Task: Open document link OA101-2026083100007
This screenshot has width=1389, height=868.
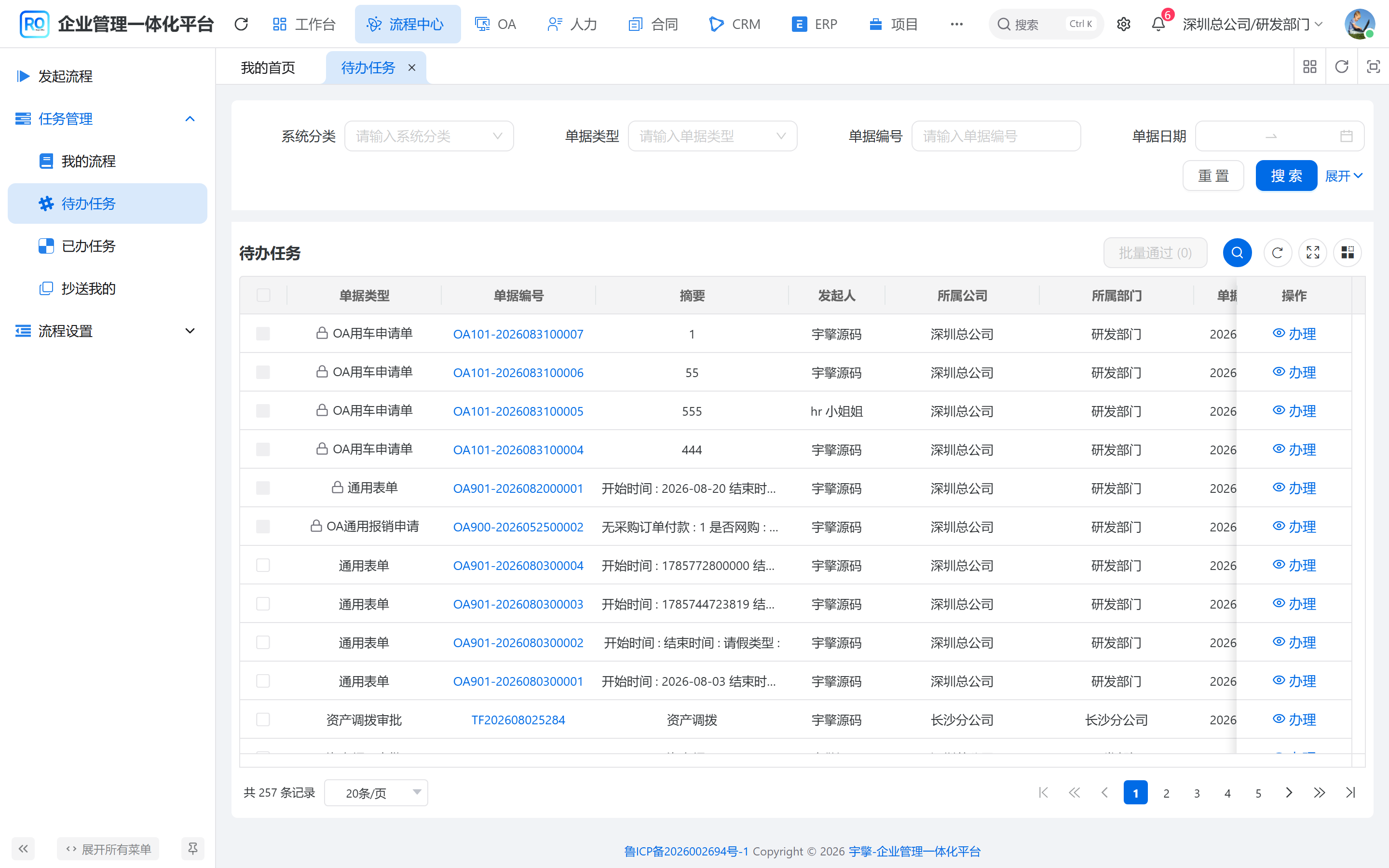Action: point(517,334)
